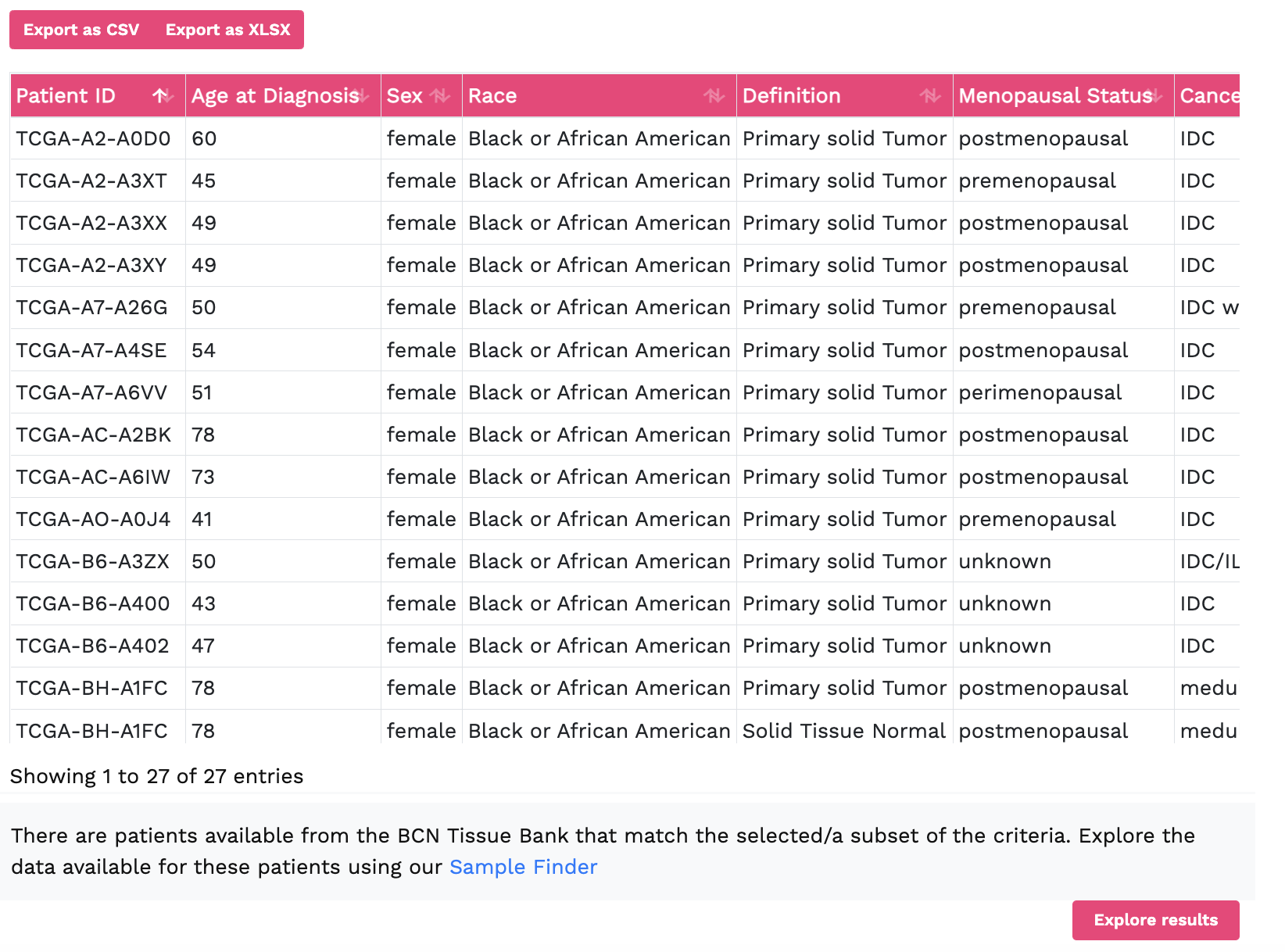This screenshot has height=952, width=1285.
Task: Select patient TCGA-A7-A26G cell
Action: point(98,307)
